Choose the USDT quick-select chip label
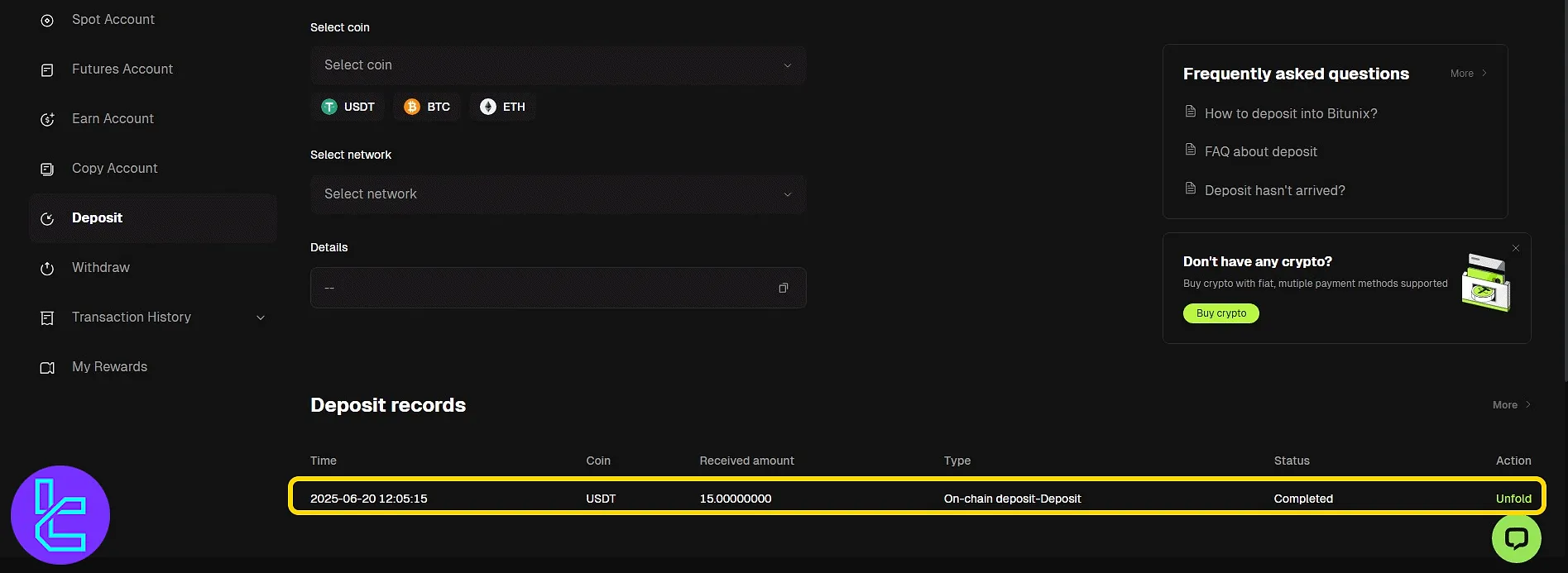The height and width of the screenshot is (573, 1568). pyautogui.click(x=359, y=107)
